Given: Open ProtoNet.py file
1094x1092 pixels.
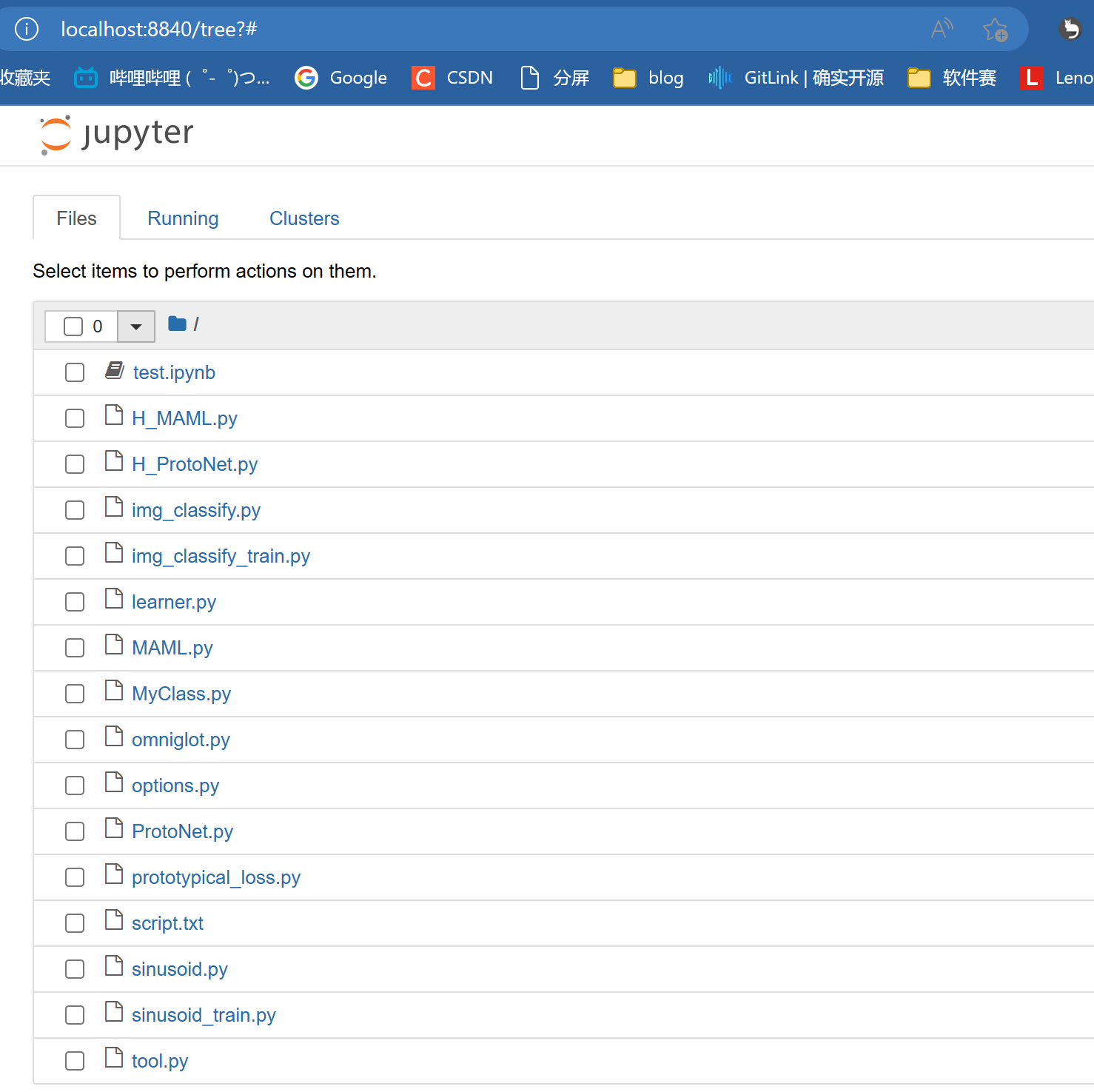Looking at the screenshot, I should (182, 831).
